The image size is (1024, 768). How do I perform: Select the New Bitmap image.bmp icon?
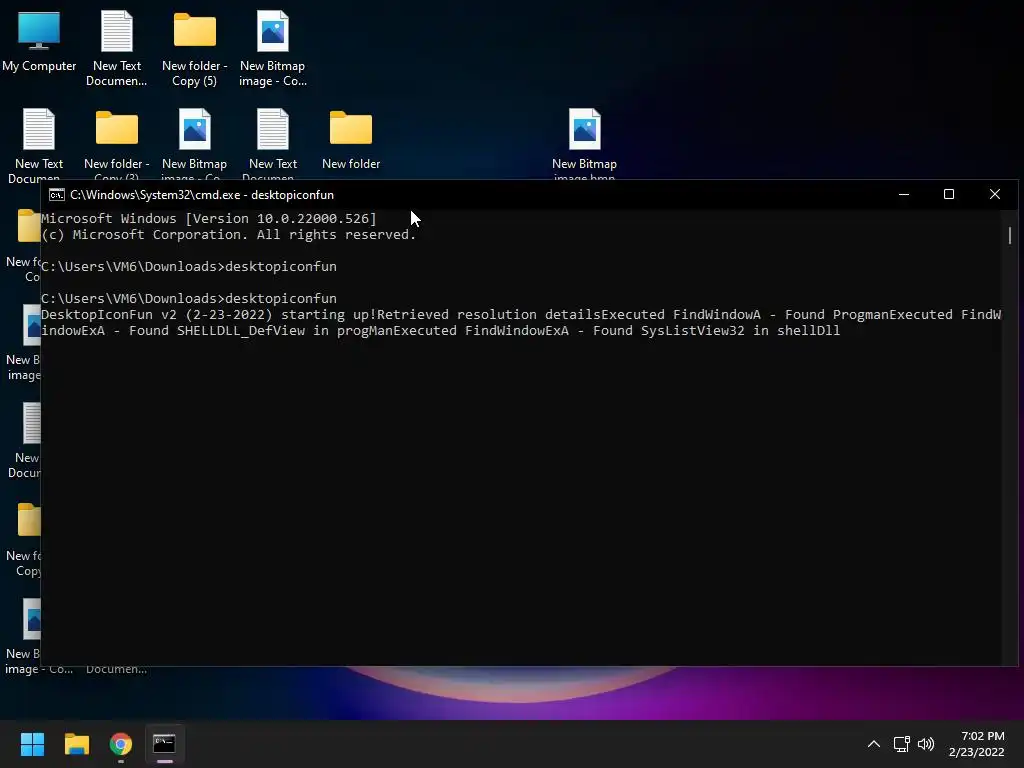(x=584, y=144)
